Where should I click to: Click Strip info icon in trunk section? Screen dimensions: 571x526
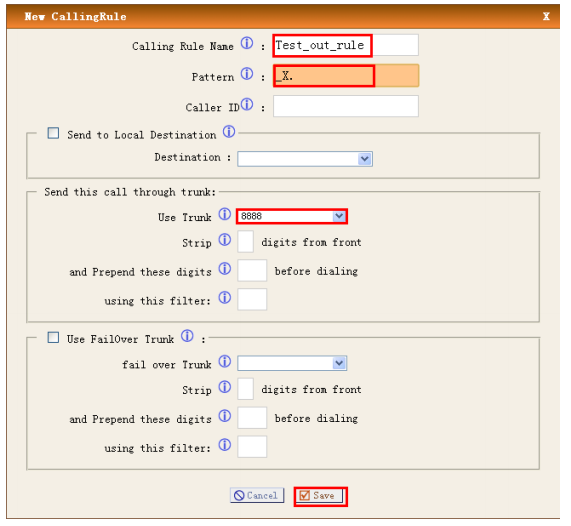225,240
